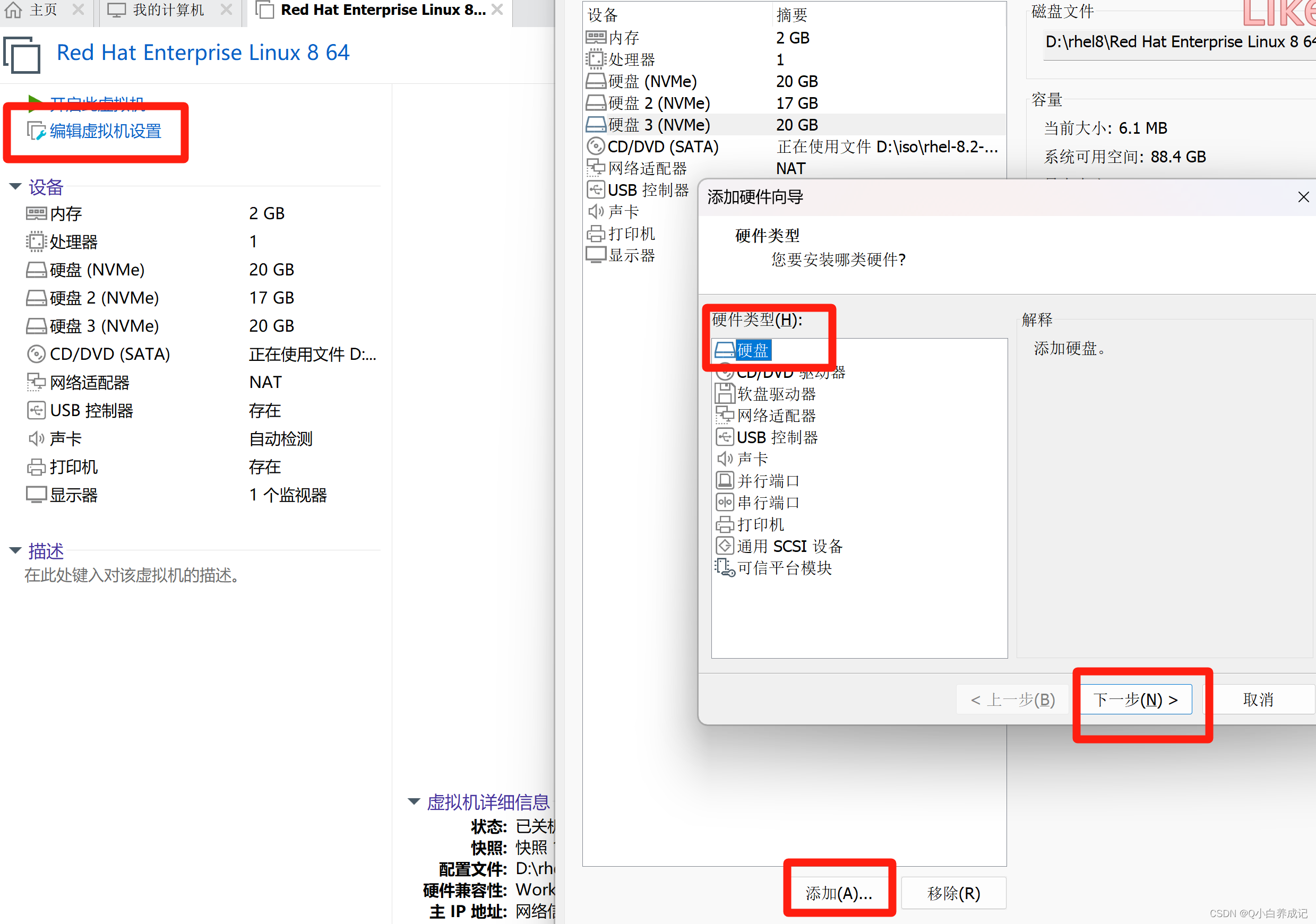Click 取消 button in the wizard
The image size is (1316, 924).
pyautogui.click(x=1258, y=700)
